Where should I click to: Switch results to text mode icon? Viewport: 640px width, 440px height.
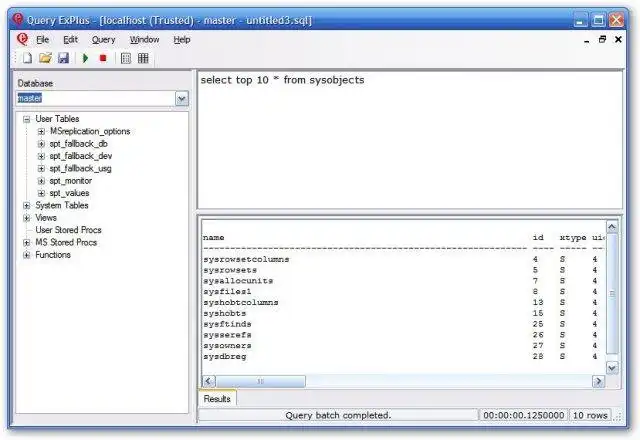point(126,58)
